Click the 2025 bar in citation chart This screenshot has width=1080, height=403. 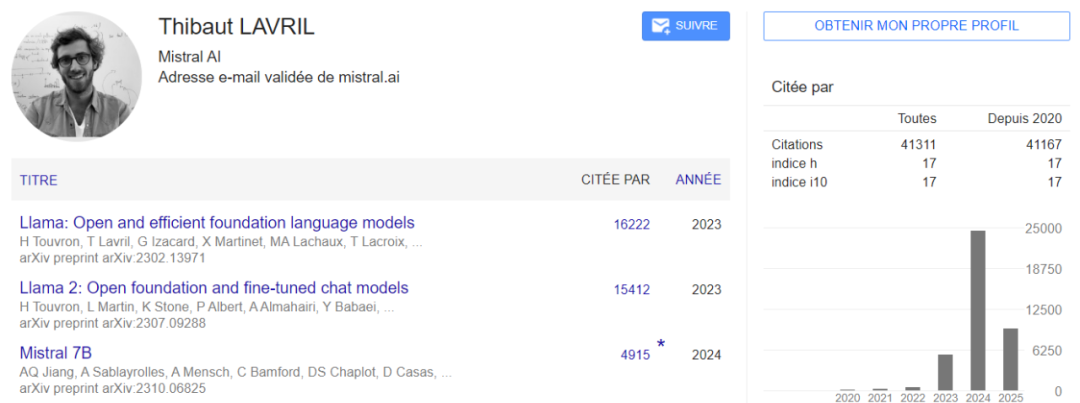[1010, 358]
